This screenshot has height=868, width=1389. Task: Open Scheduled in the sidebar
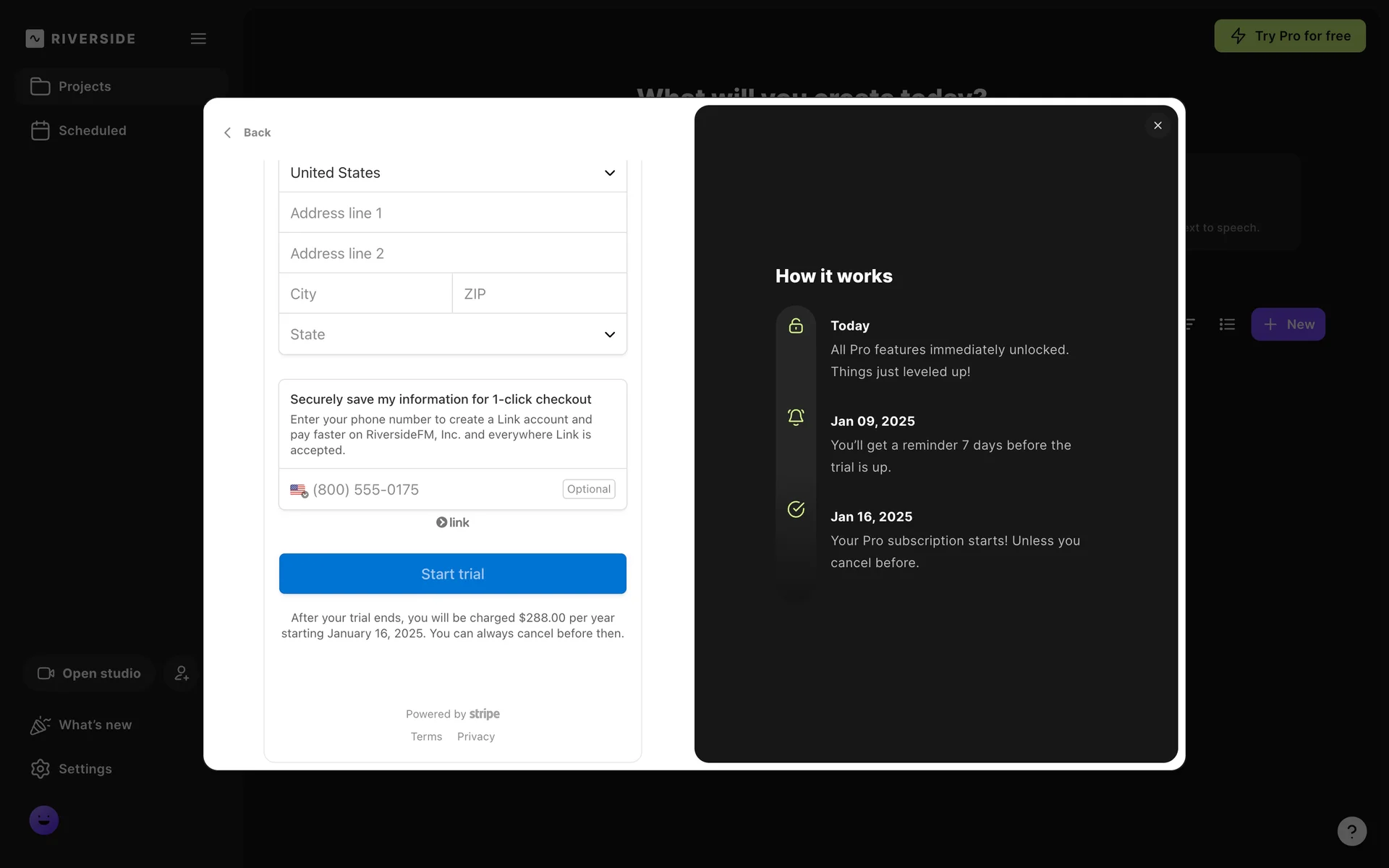[92, 131]
